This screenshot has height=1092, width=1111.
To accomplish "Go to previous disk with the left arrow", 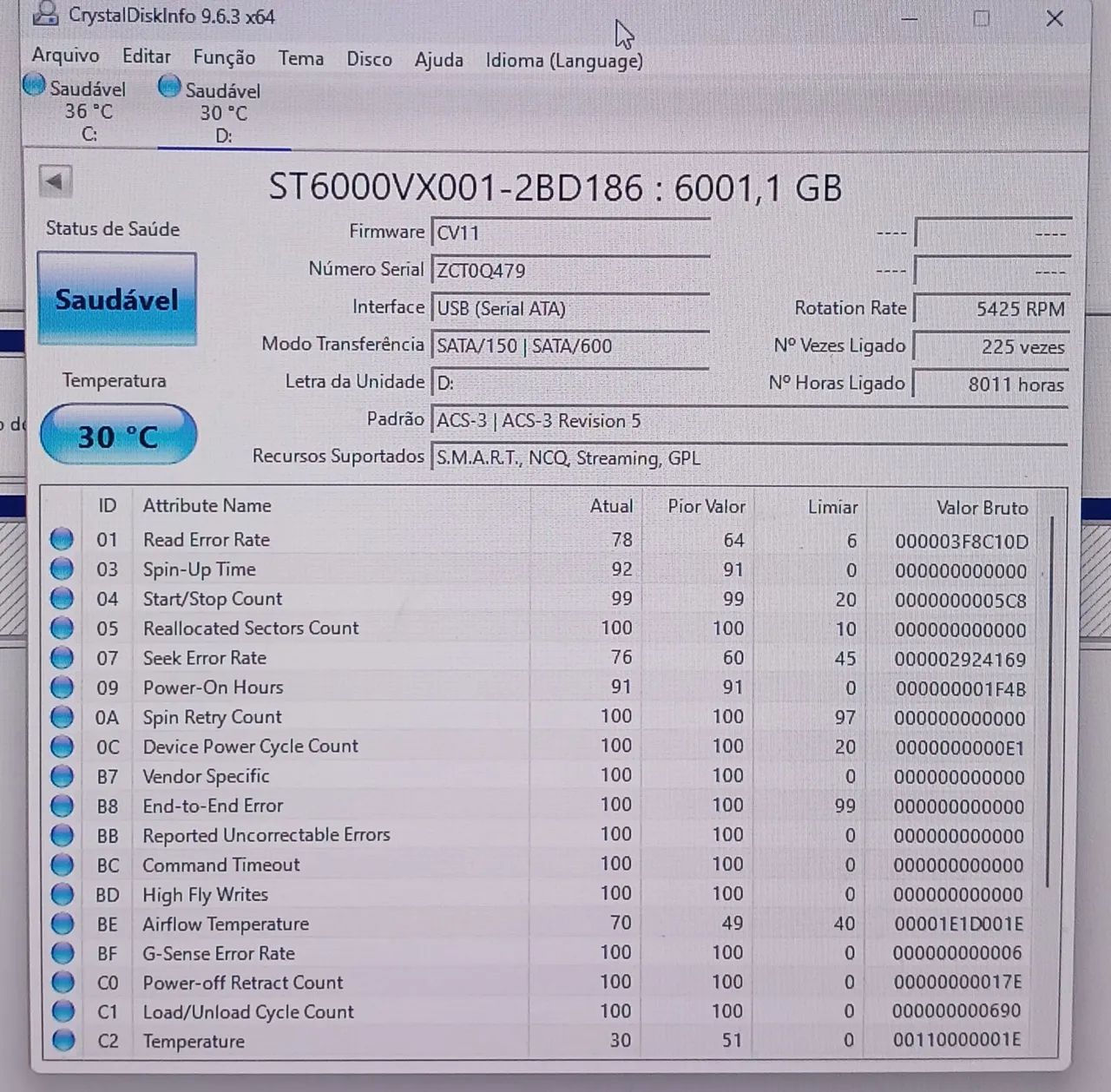I will pyautogui.click(x=55, y=181).
